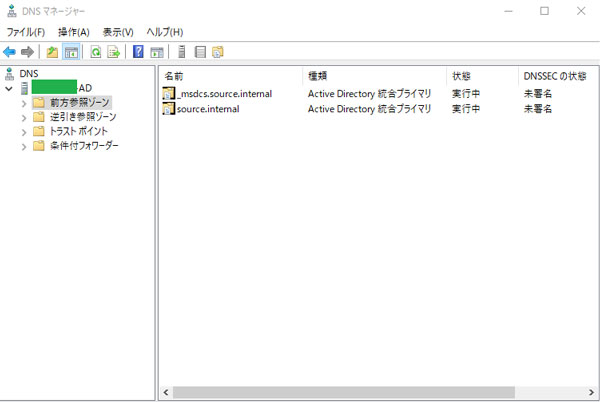The width and height of the screenshot is (600, 402).
Task: Open the ヘルプ(H) menu
Action: point(165,32)
